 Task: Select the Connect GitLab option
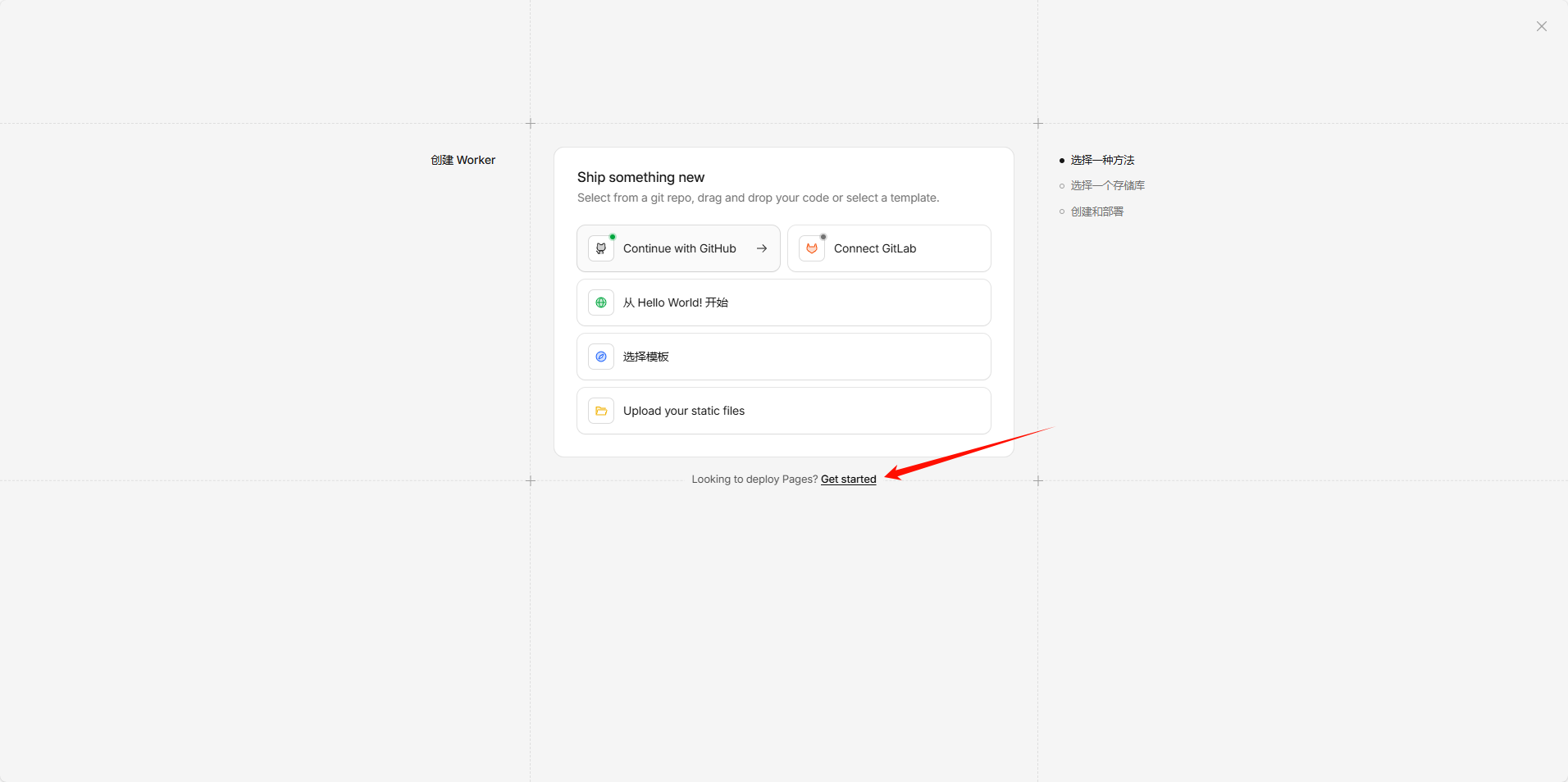(x=875, y=248)
